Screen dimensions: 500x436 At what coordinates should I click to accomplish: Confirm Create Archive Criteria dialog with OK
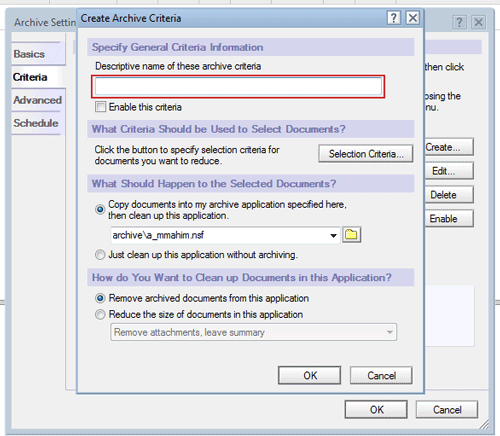tap(310, 375)
